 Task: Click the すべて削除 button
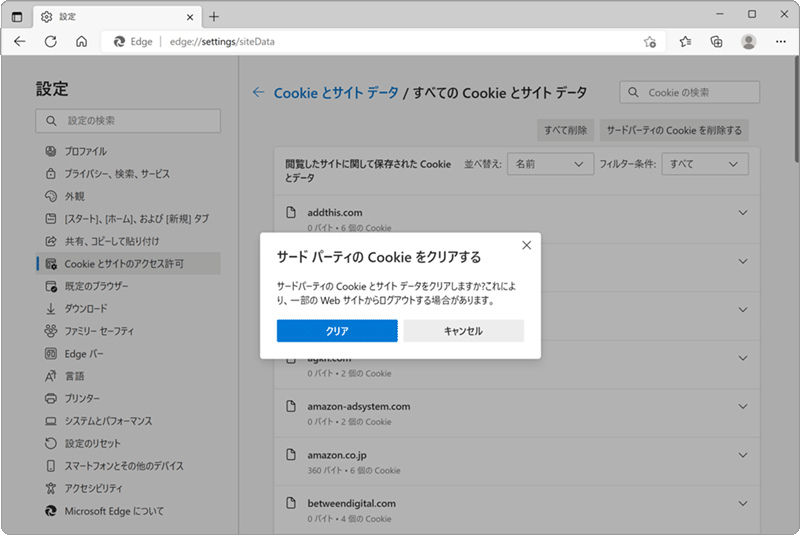[565, 130]
